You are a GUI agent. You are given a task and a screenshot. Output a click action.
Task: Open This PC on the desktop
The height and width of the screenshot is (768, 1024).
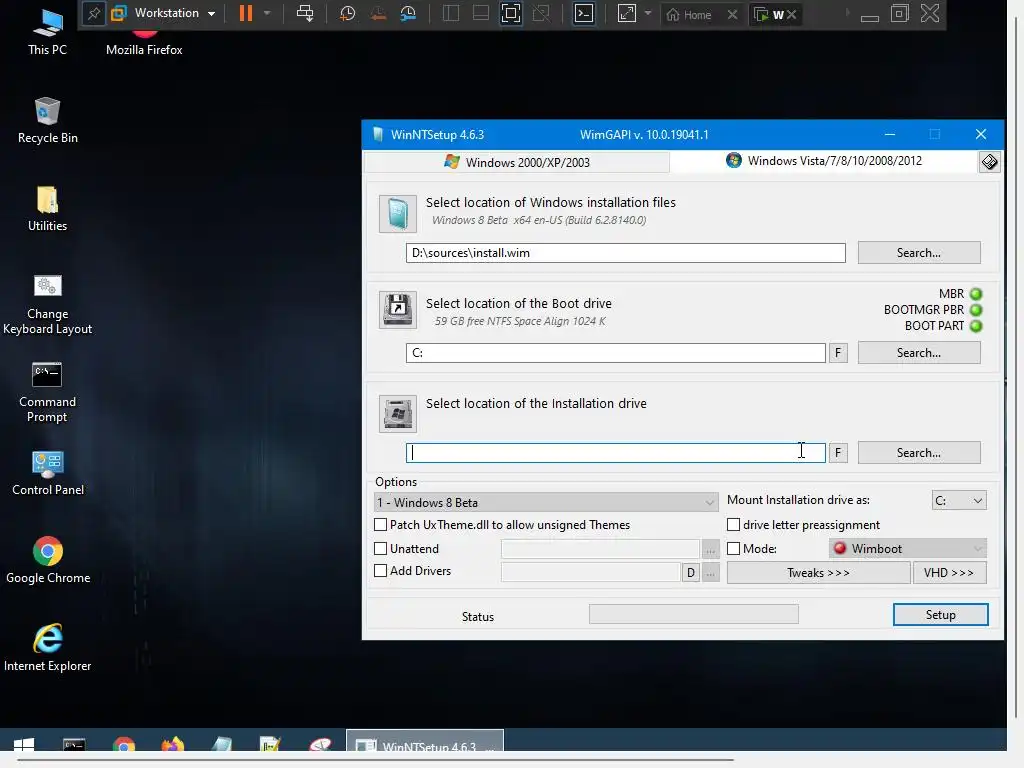pos(47,31)
